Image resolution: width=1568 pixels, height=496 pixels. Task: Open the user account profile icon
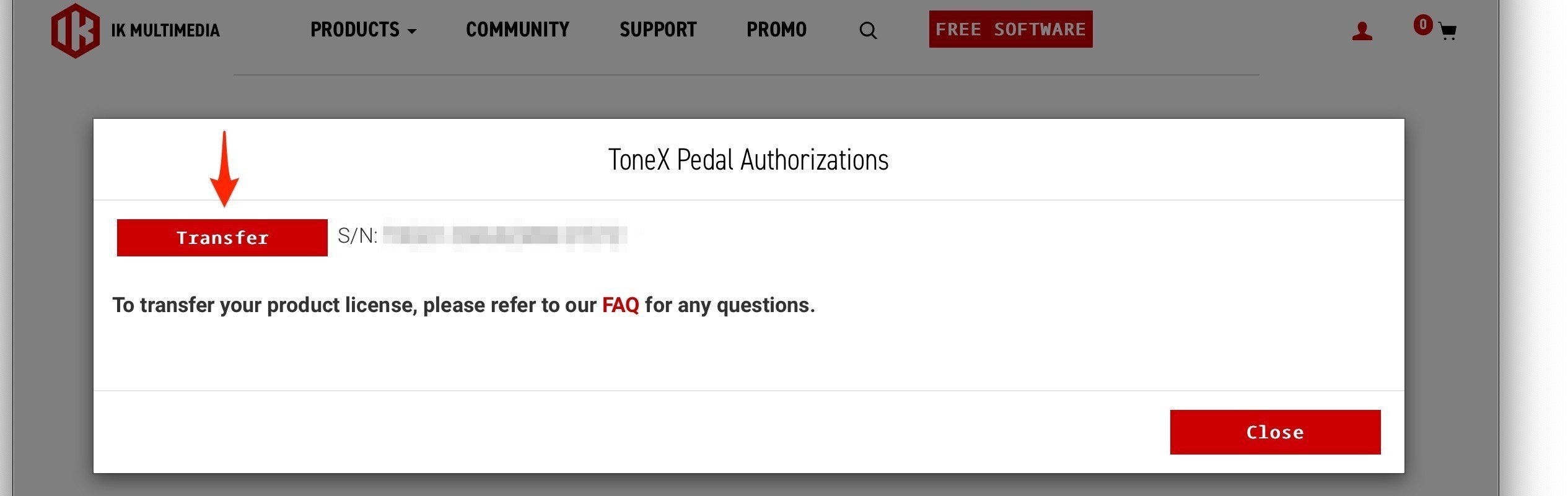point(1362,32)
